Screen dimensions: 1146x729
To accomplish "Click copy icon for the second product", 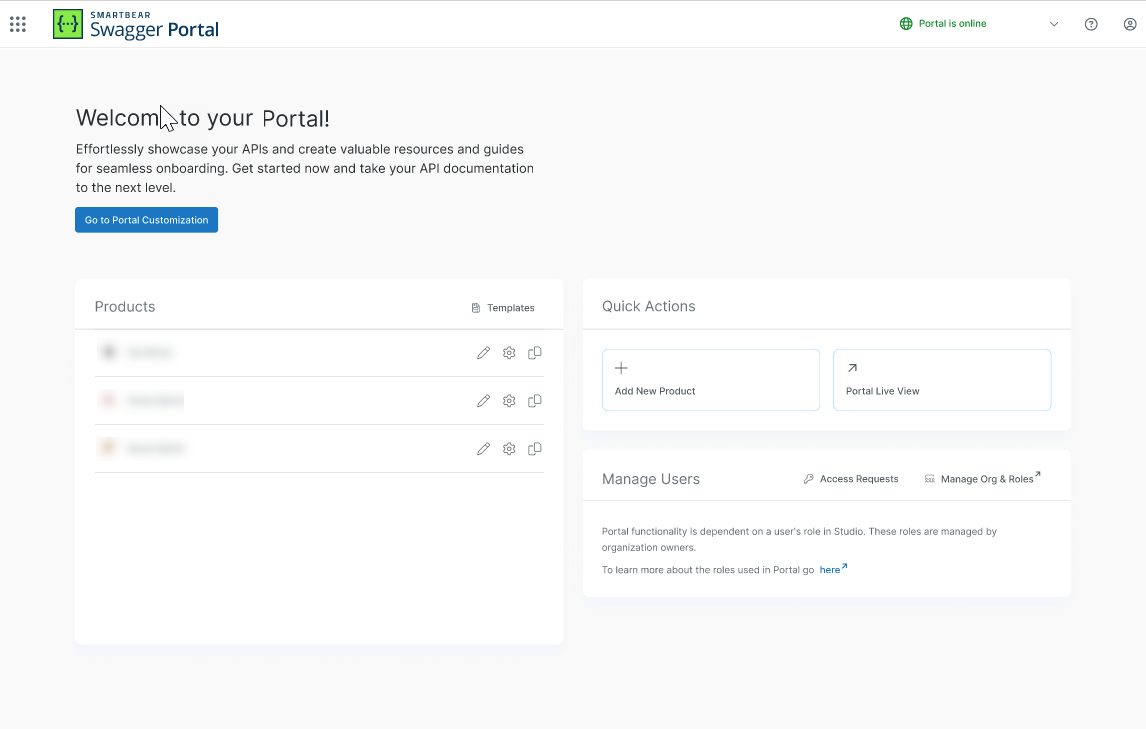I will [x=535, y=401].
